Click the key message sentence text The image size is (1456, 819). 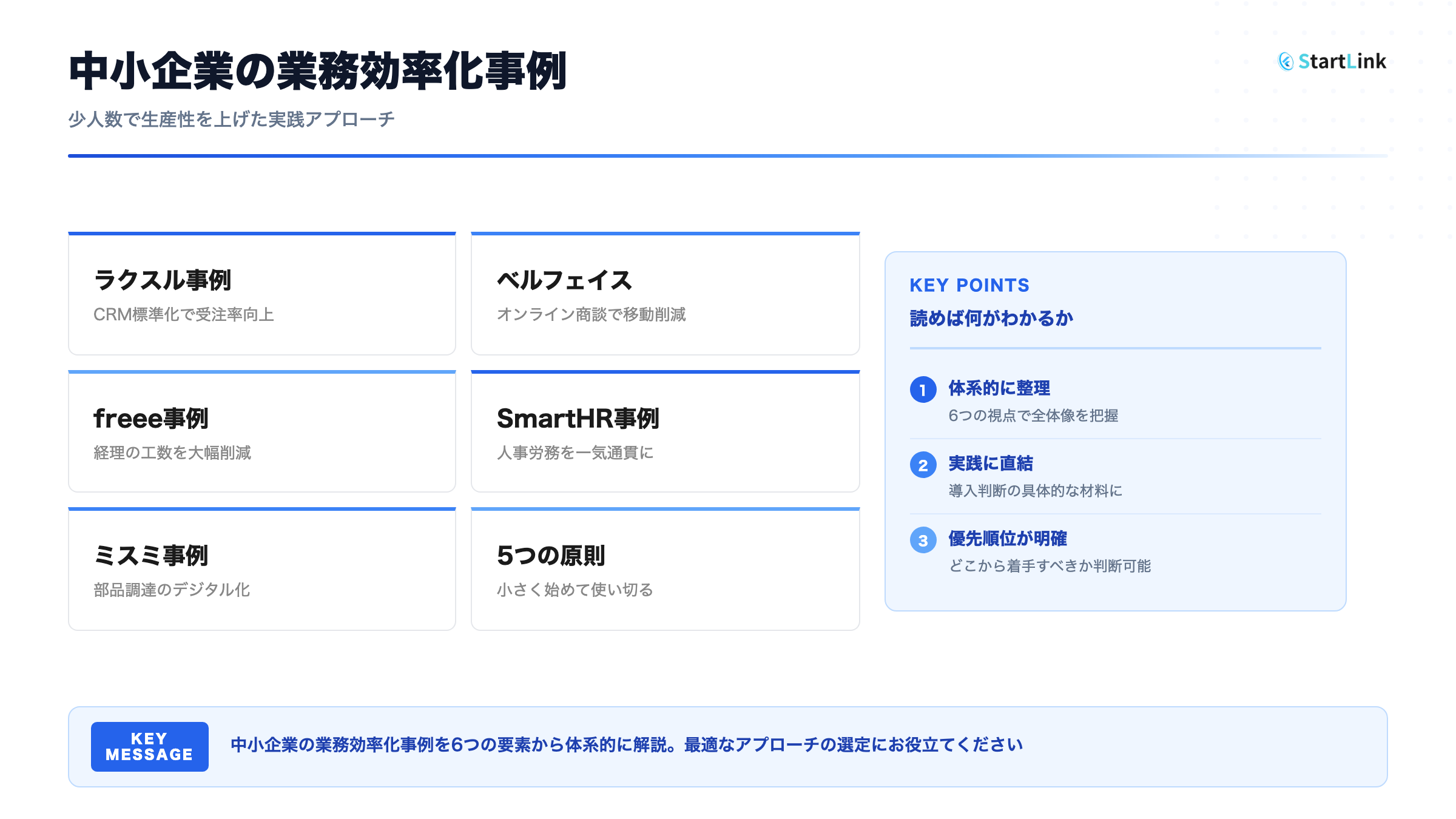tap(627, 745)
